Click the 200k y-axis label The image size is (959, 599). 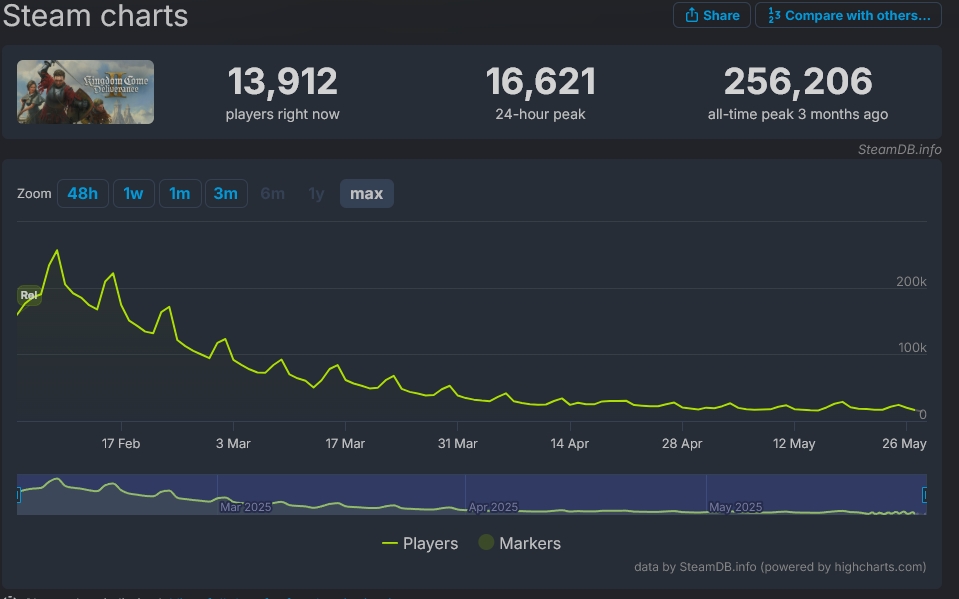point(911,281)
